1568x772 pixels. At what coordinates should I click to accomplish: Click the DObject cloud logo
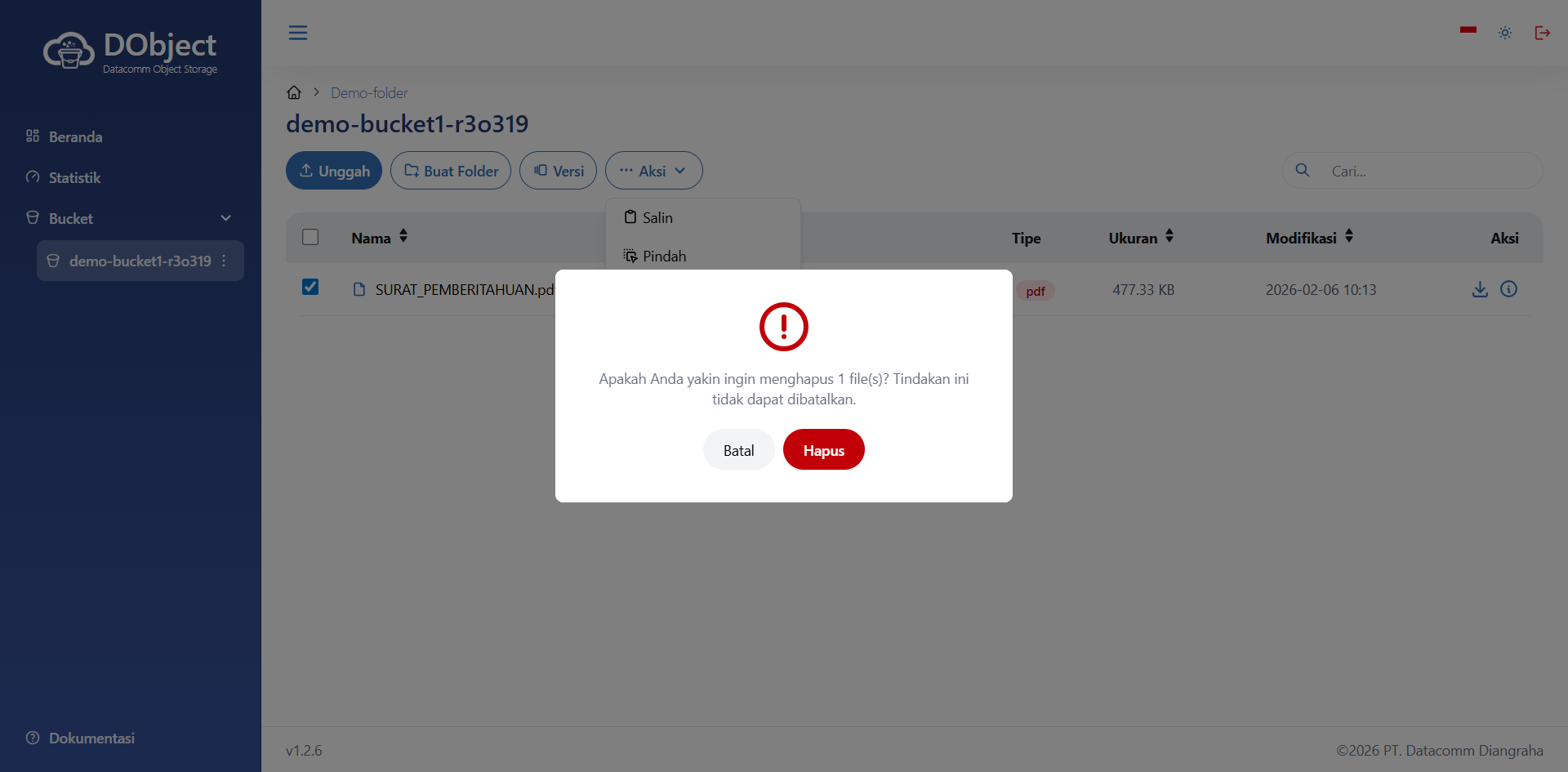coord(69,51)
